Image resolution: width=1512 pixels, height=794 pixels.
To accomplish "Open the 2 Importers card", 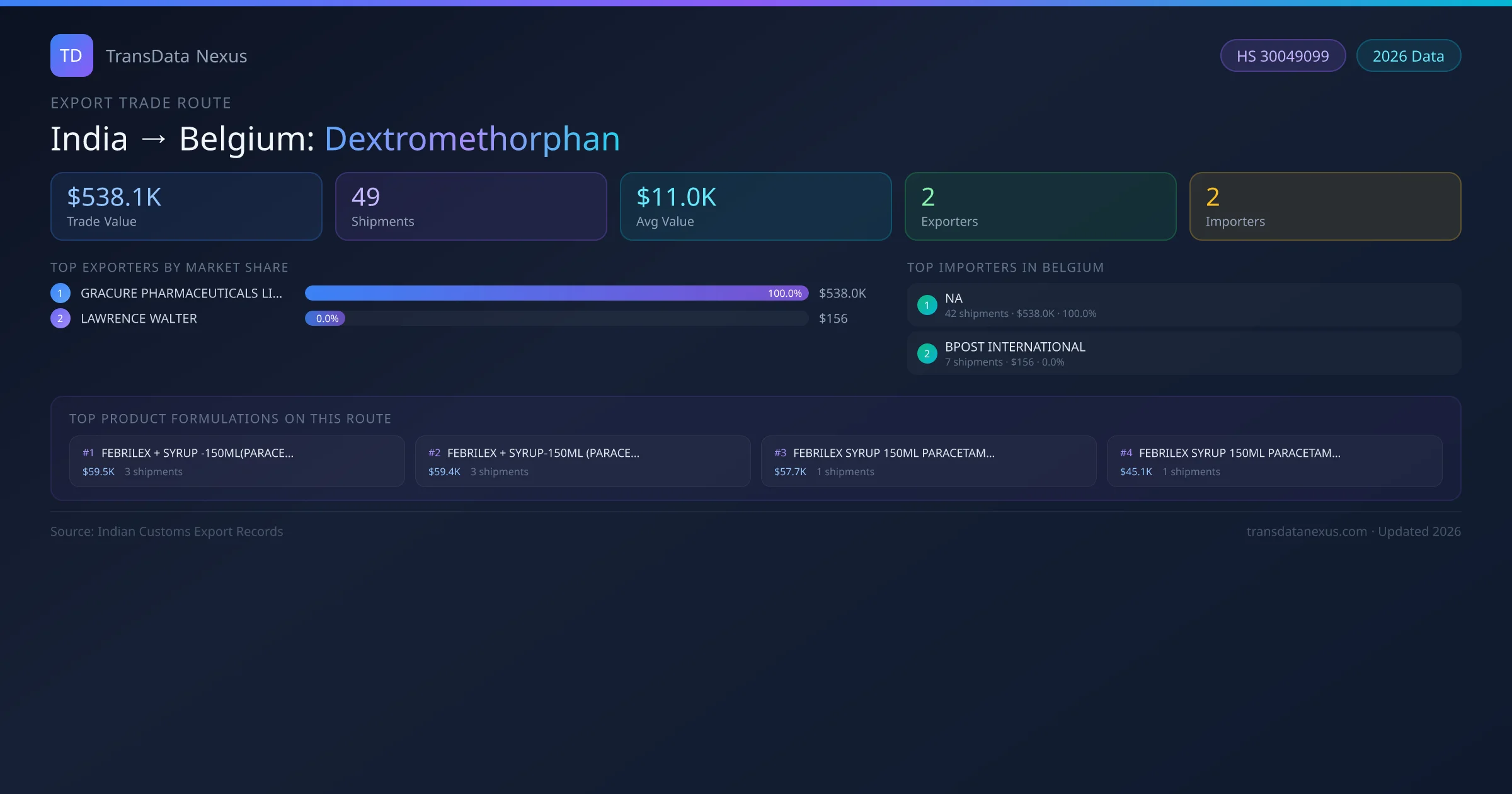I will 1325,207.
